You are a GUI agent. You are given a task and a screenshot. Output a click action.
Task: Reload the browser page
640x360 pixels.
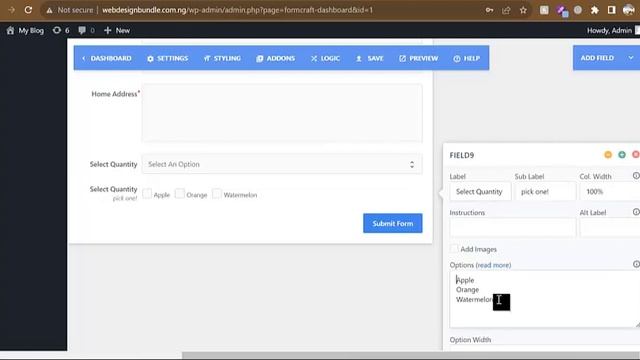tap(28, 10)
